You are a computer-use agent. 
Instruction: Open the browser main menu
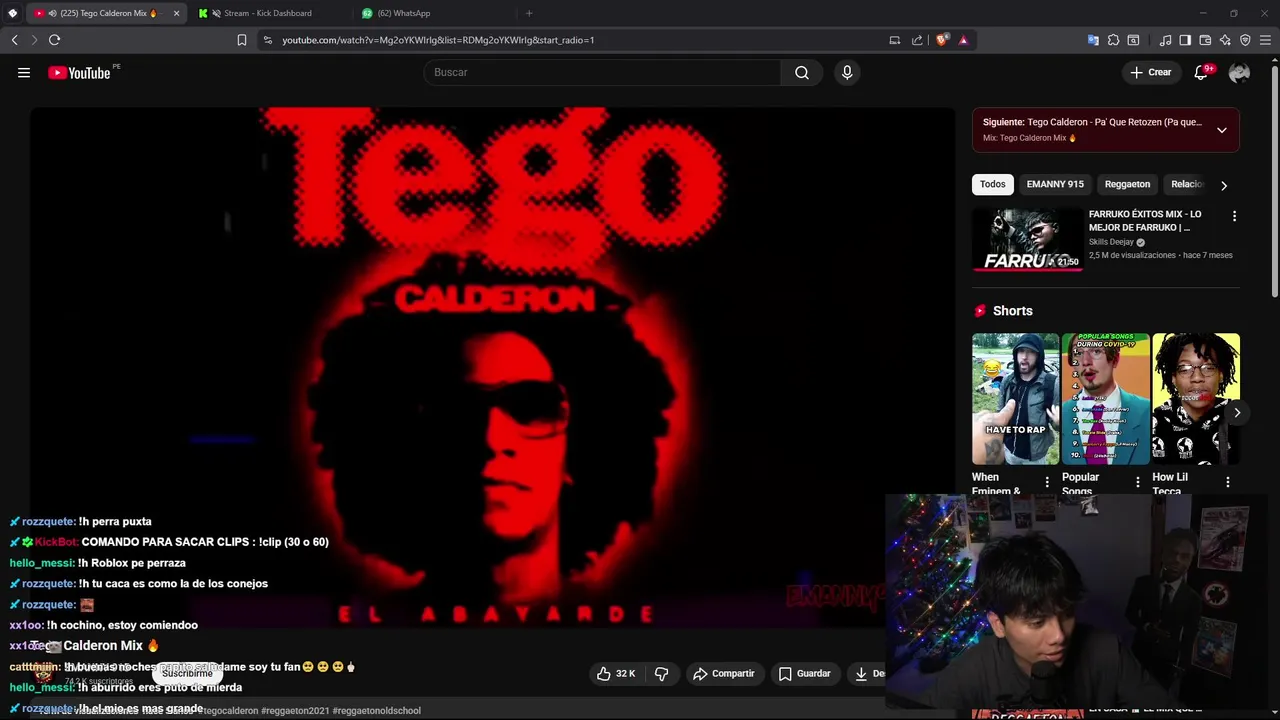point(1266,40)
